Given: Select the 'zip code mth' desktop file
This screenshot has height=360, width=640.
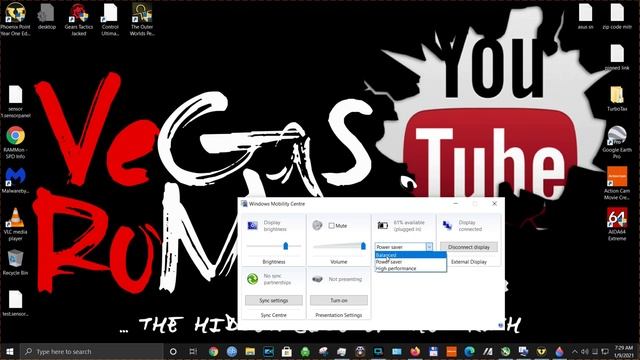Looking at the screenshot, I should pos(617,16).
